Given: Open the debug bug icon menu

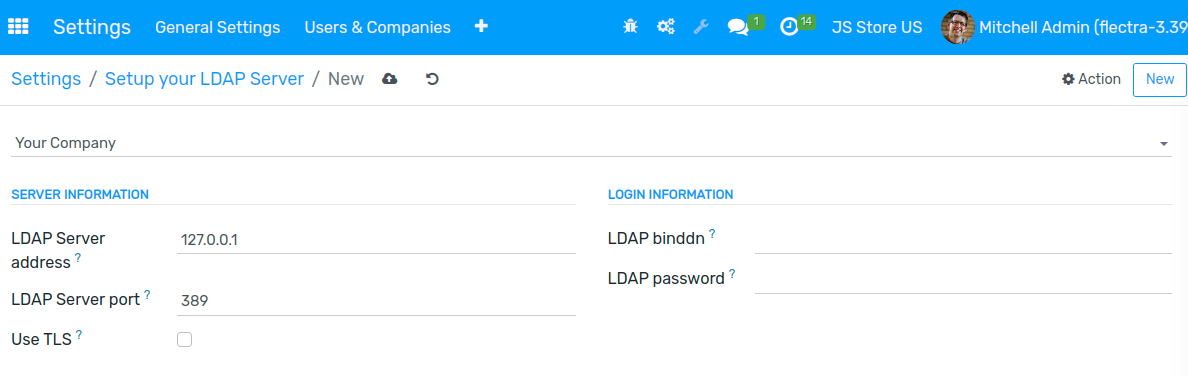Looking at the screenshot, I should coord(630,27).
